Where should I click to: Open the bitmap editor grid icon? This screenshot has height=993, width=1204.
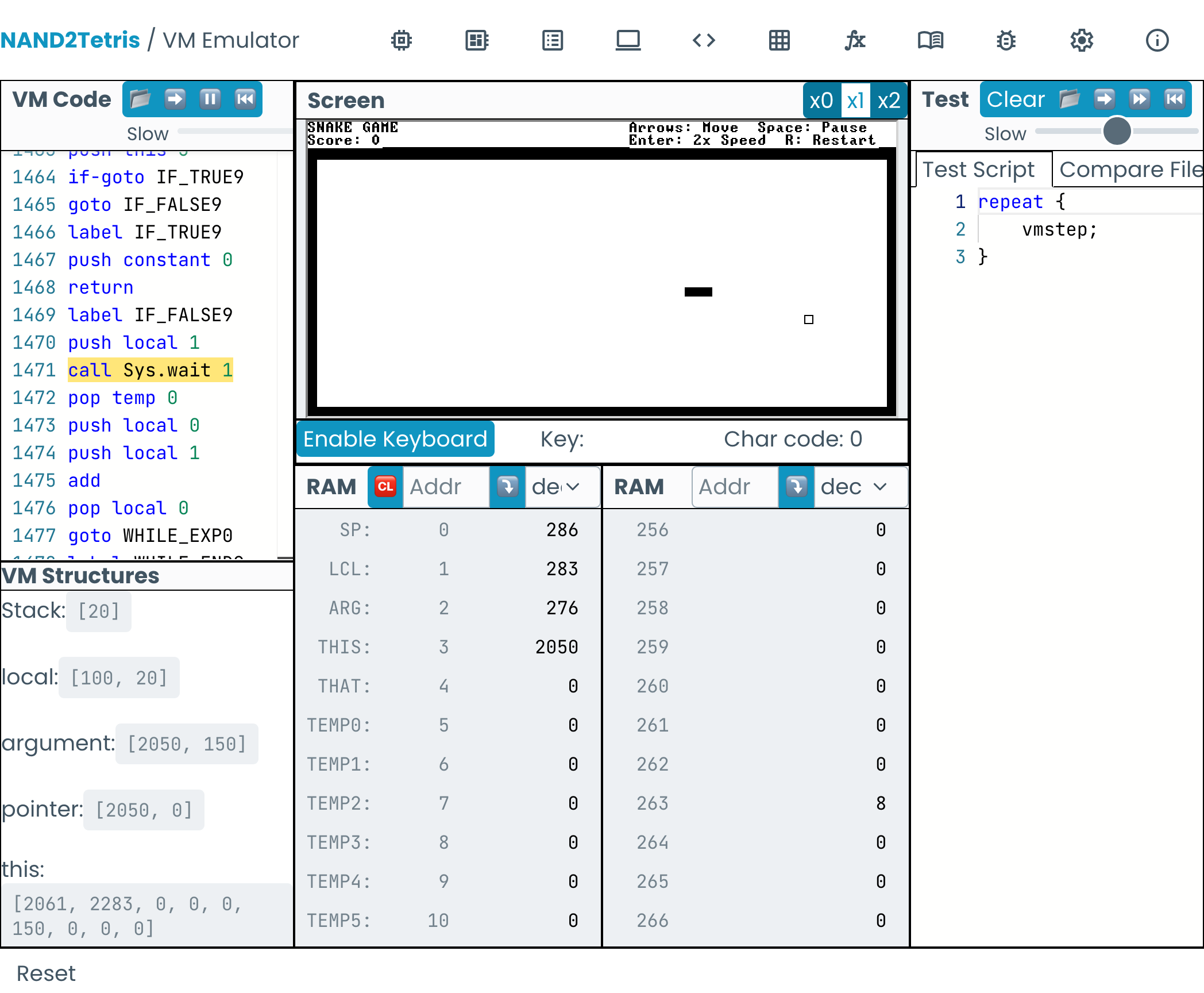779,40
